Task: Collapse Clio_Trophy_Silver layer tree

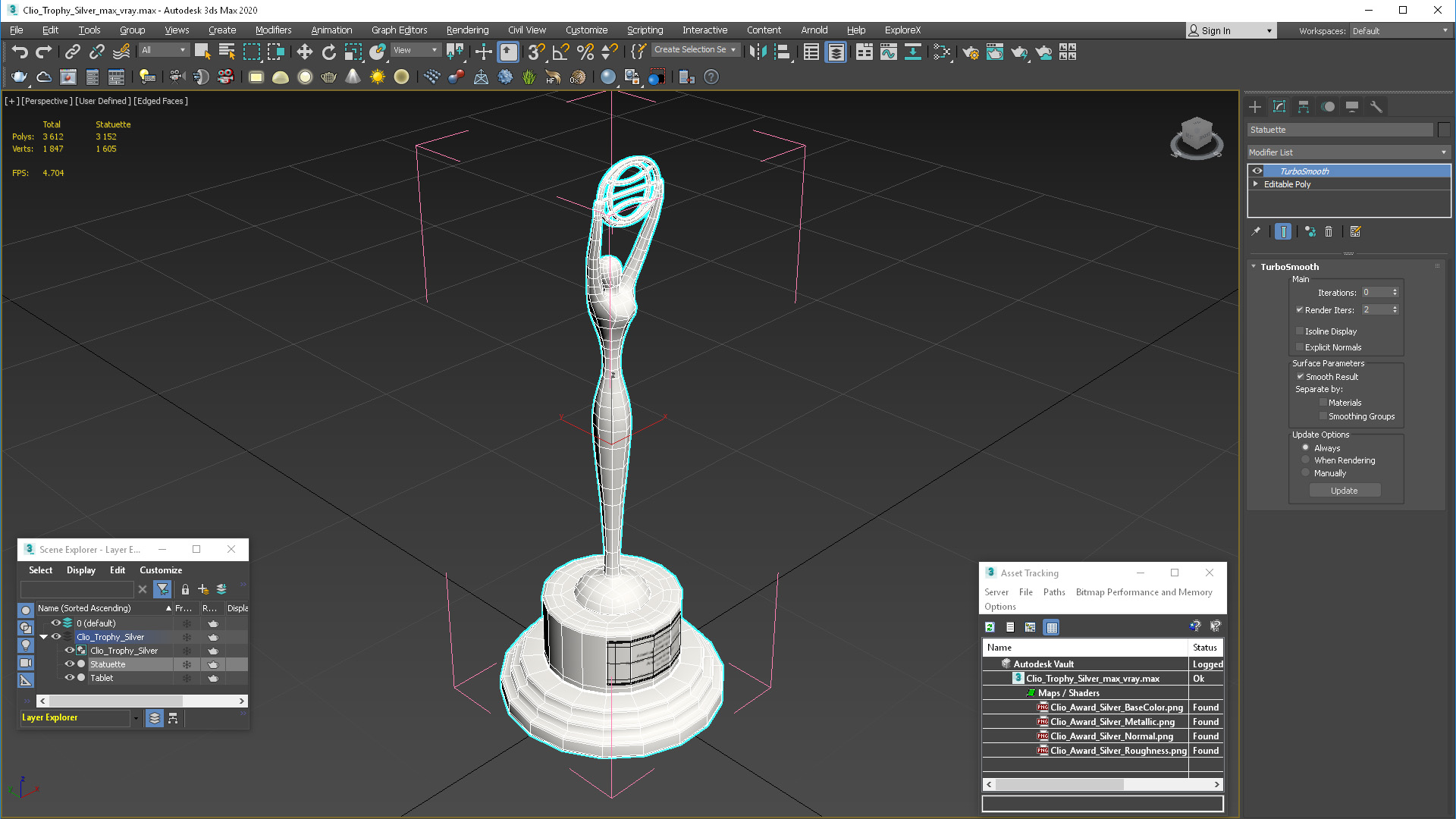Action: [44, 637]
